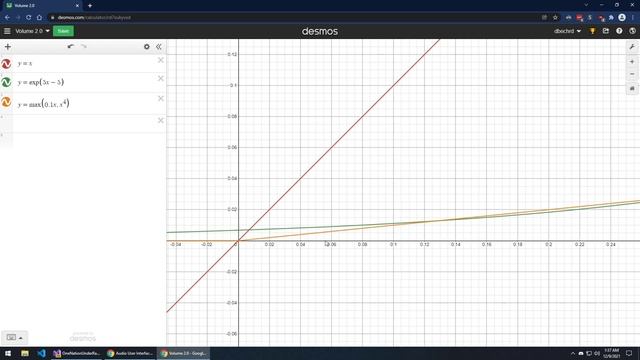The image size is (640, 360).
Task: Click into the y = max(0.1x, x⁴) expression
Action: coord(86,104)
